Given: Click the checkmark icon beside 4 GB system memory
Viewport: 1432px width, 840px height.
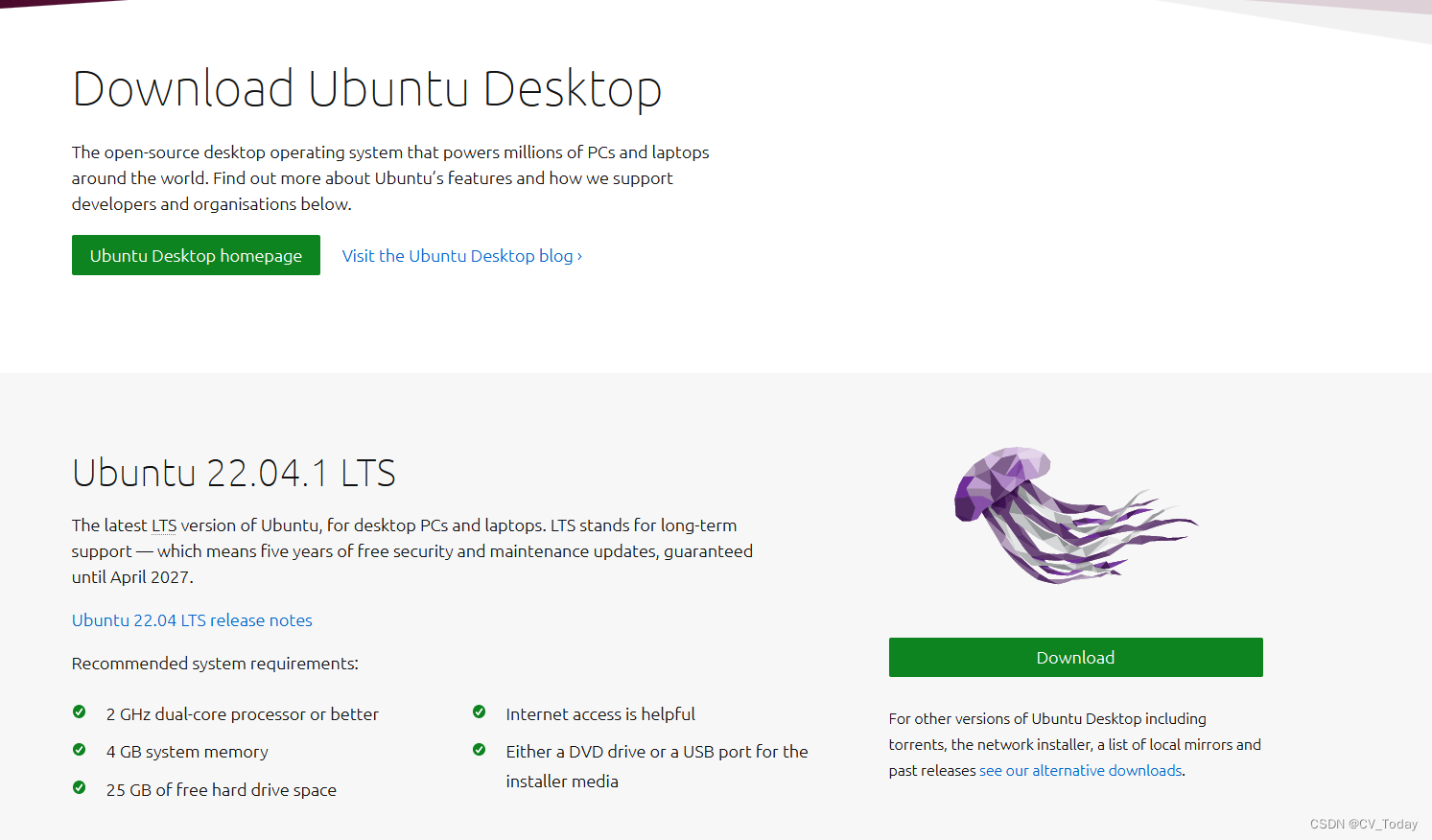Looking at the screenshot, I should [80, 750].
